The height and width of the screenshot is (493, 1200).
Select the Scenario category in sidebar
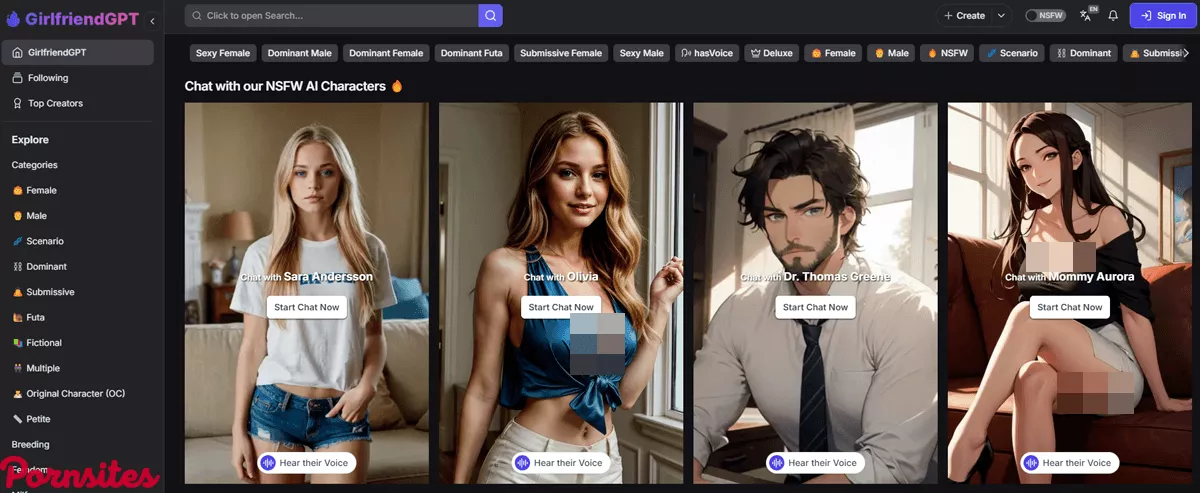pyautogui.click(x=45, y=241)
